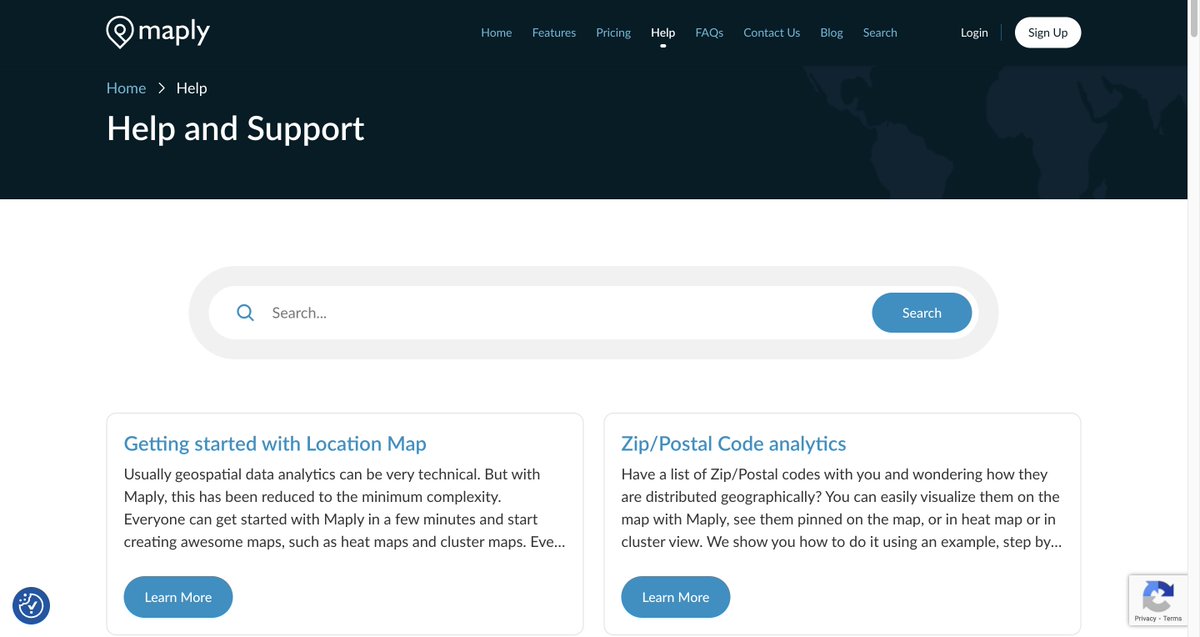Click the Help breadcrumb text

coord(191,88)
